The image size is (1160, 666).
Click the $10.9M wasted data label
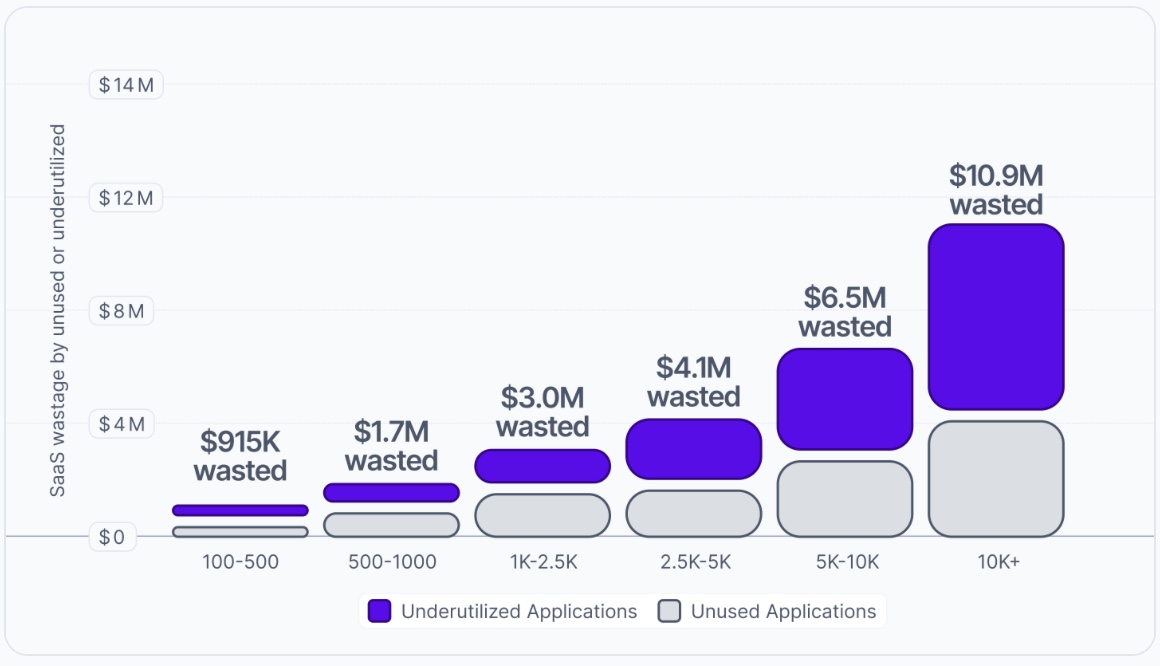tap(995, 190)
